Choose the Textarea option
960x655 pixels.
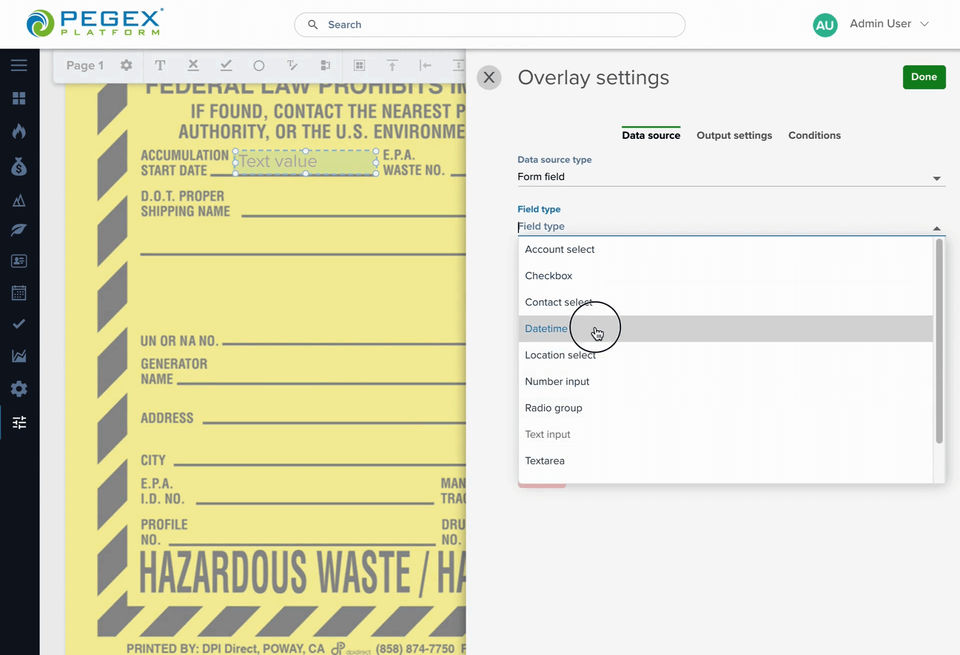click(x=726, y=460)
